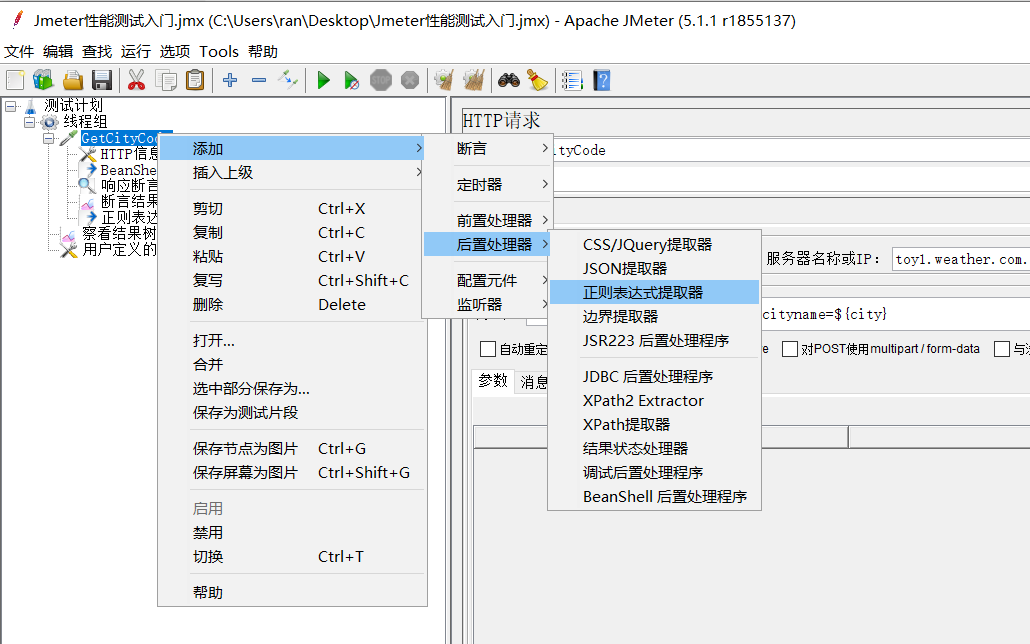
Task: Expand the 定时器 submenu
Action: pos(487,185)
